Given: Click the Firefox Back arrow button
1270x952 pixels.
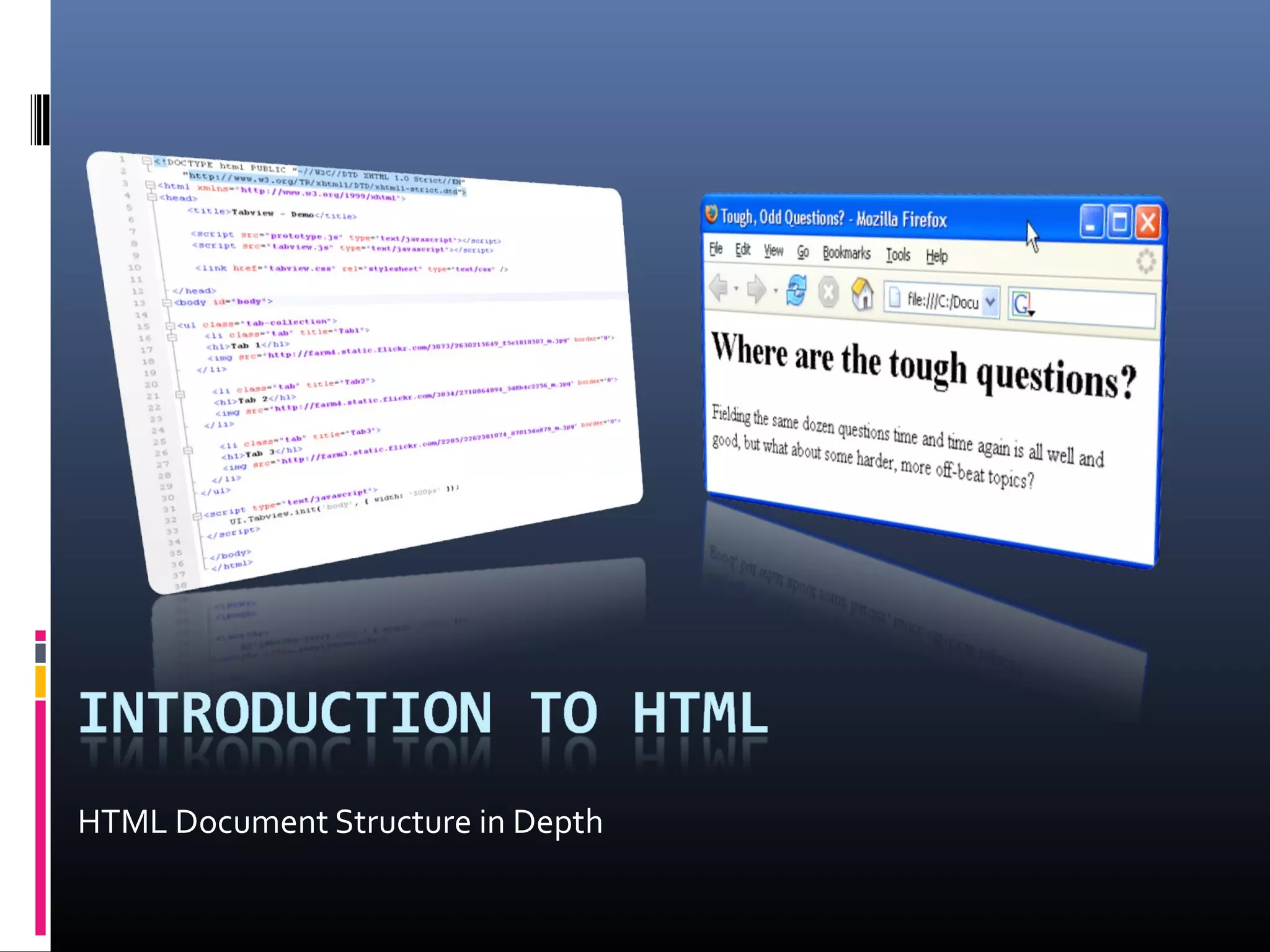Looking at the screenshot, I should coord(719,288).
